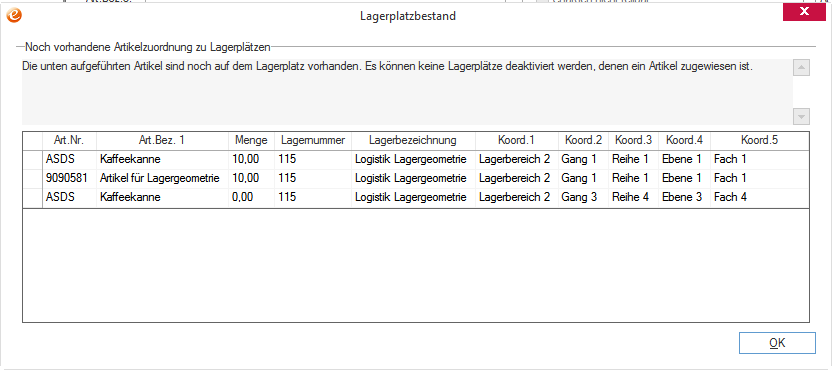832x370 pixels.
Task: Click ASDS in the Gang 3 row
Action: coord(70,198)
